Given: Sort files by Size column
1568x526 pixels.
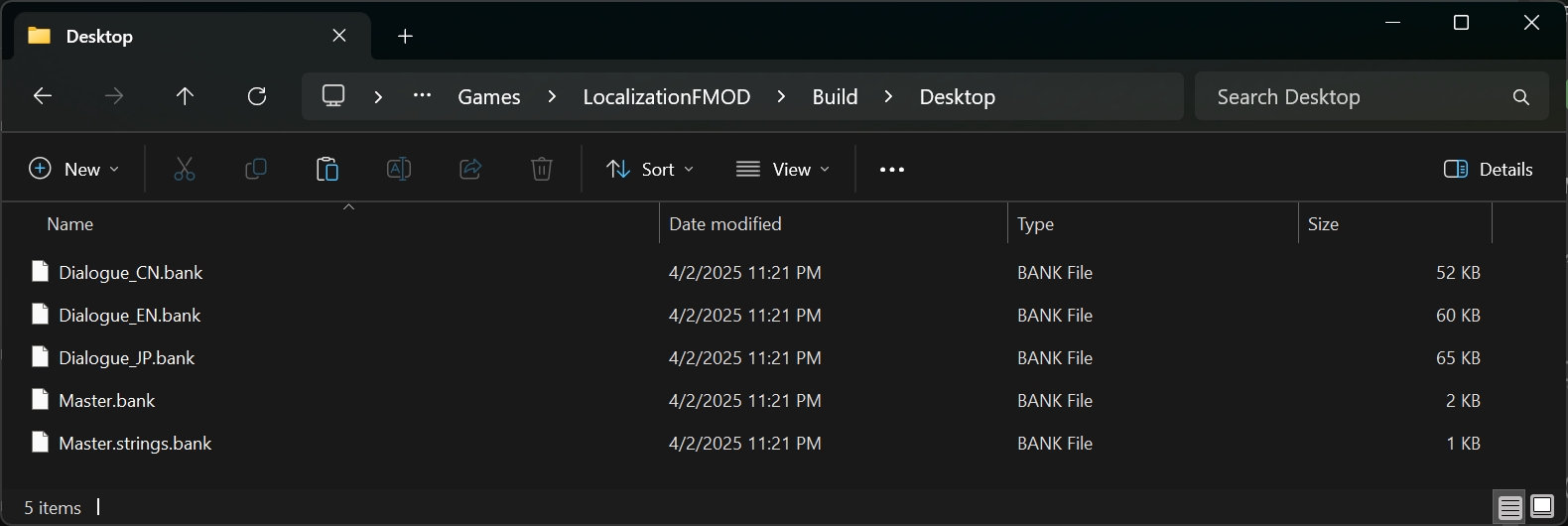Looking at the screenshot, I should click(1323, 224).
